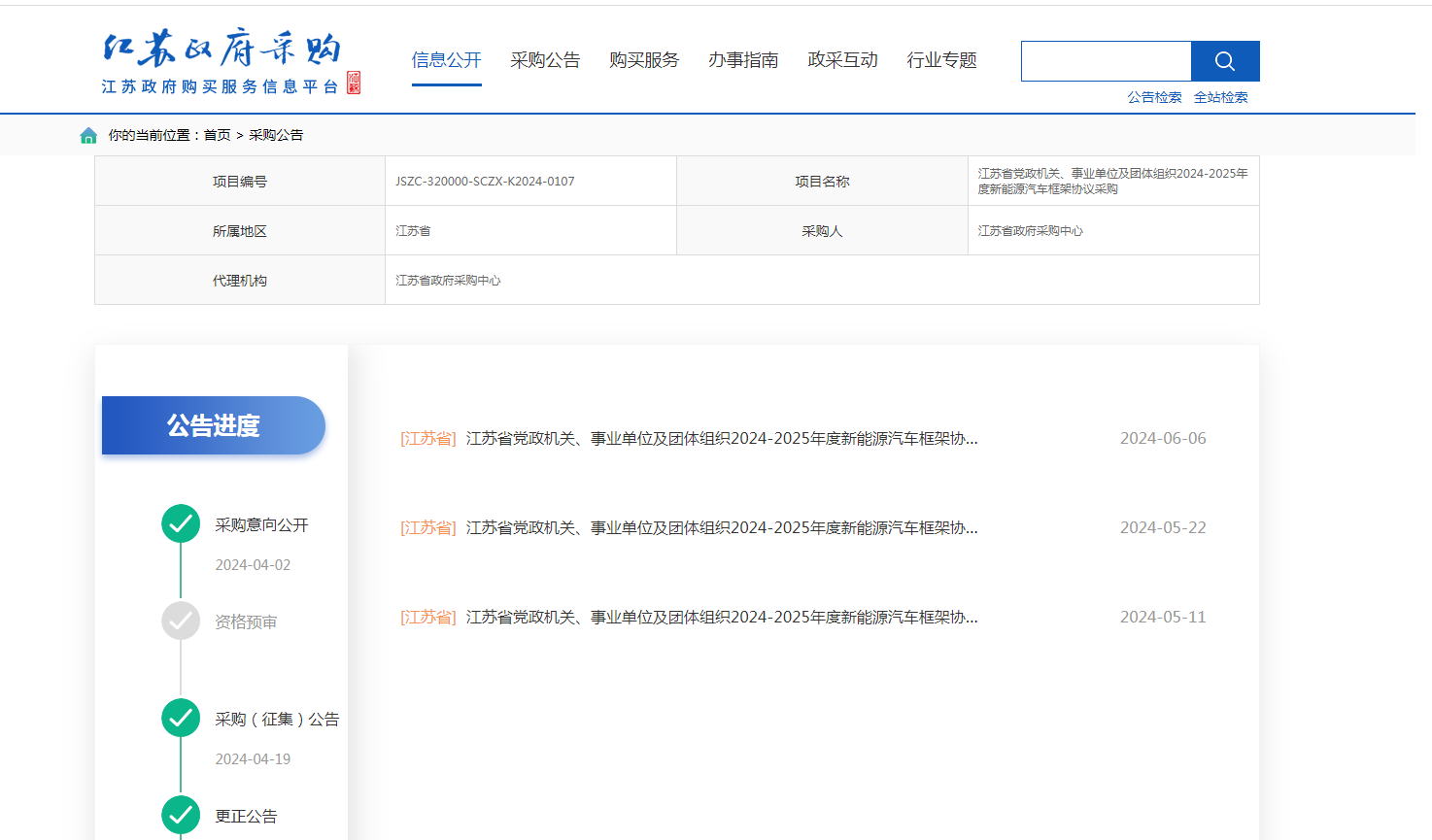Click into the search text field

coord(1106,61)
